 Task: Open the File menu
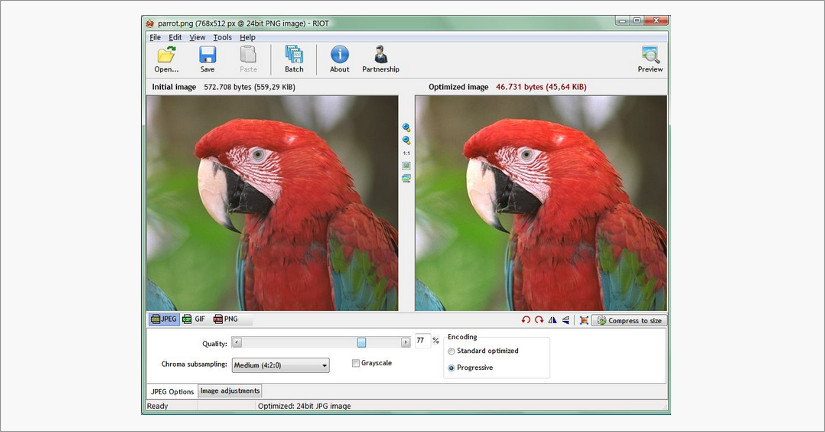[155, 37]
